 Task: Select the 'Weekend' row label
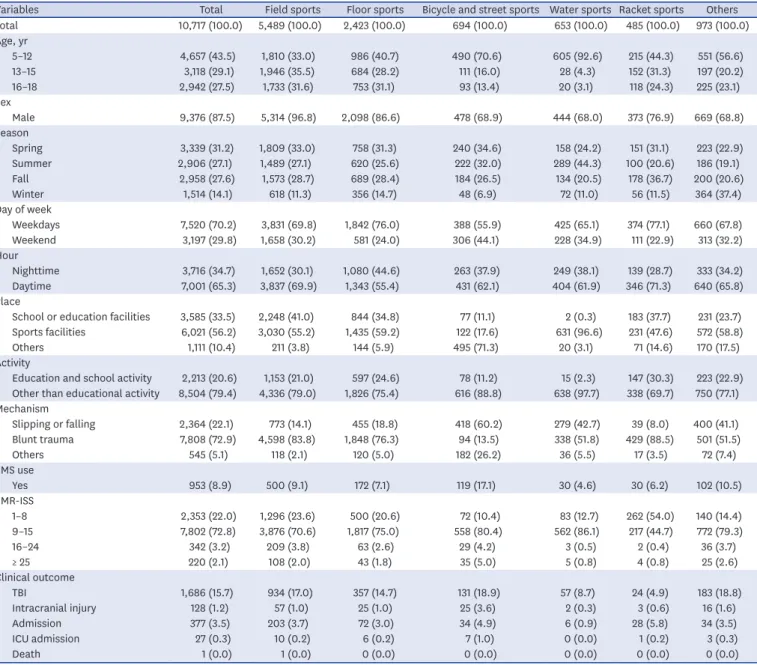tap(34, 240)
